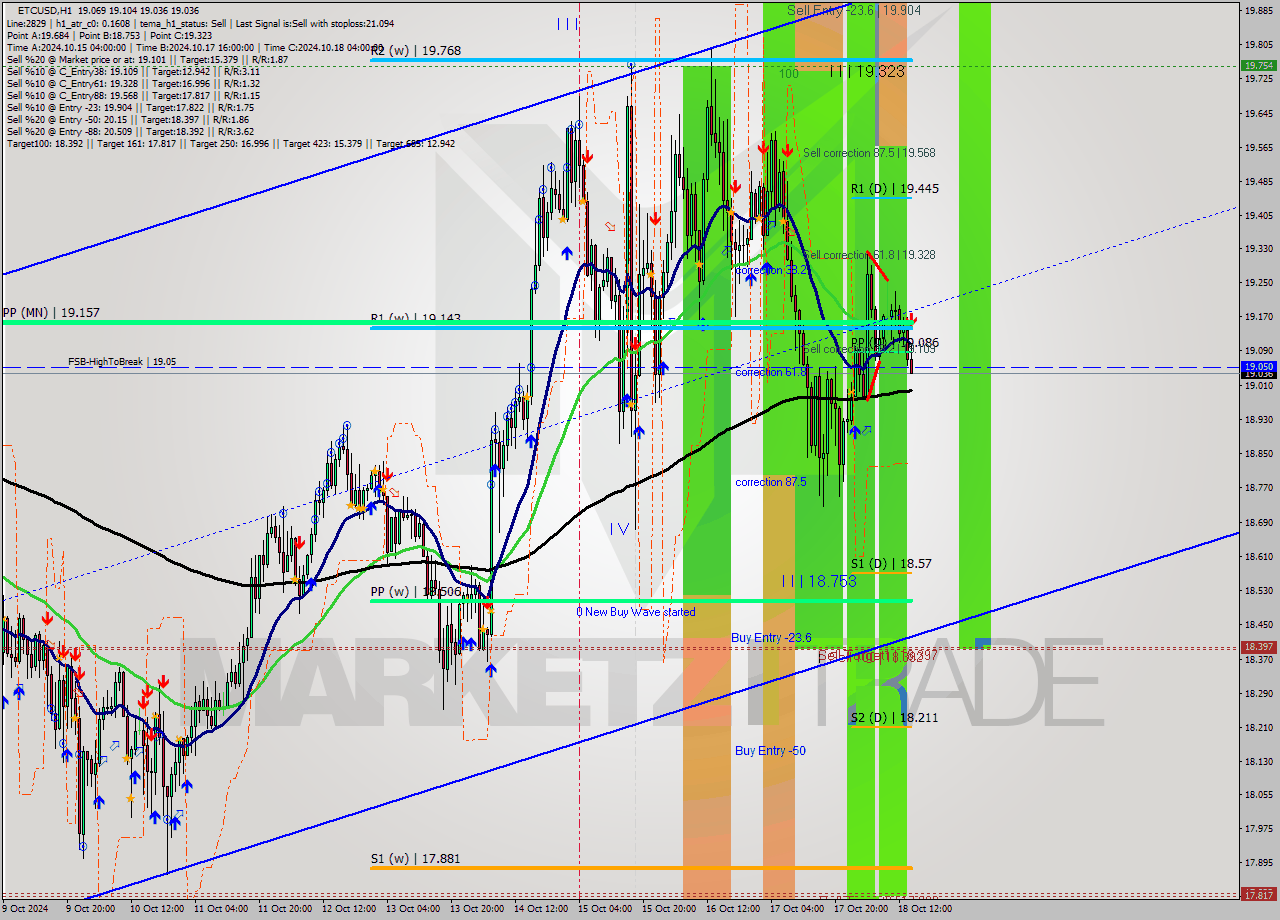This screenshot has height=920, width=1280.
Task: Click the 'PP (w) | 18.506' pivot label
Action: [415, 592]
